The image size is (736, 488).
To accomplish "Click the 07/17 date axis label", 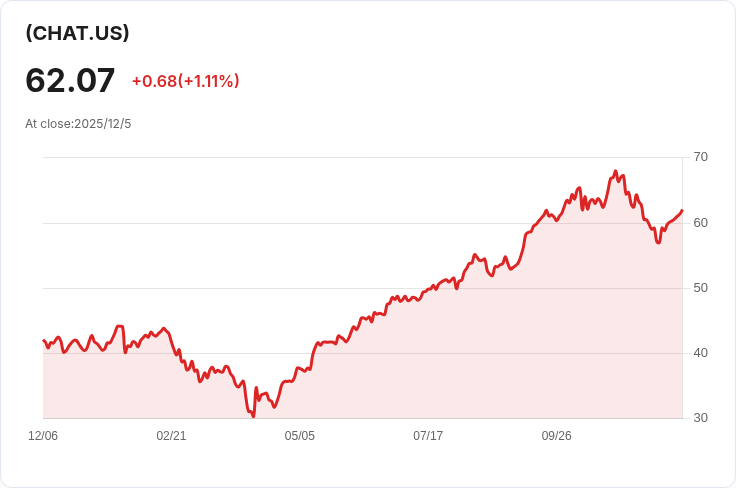I will click(x=428, y=435).
